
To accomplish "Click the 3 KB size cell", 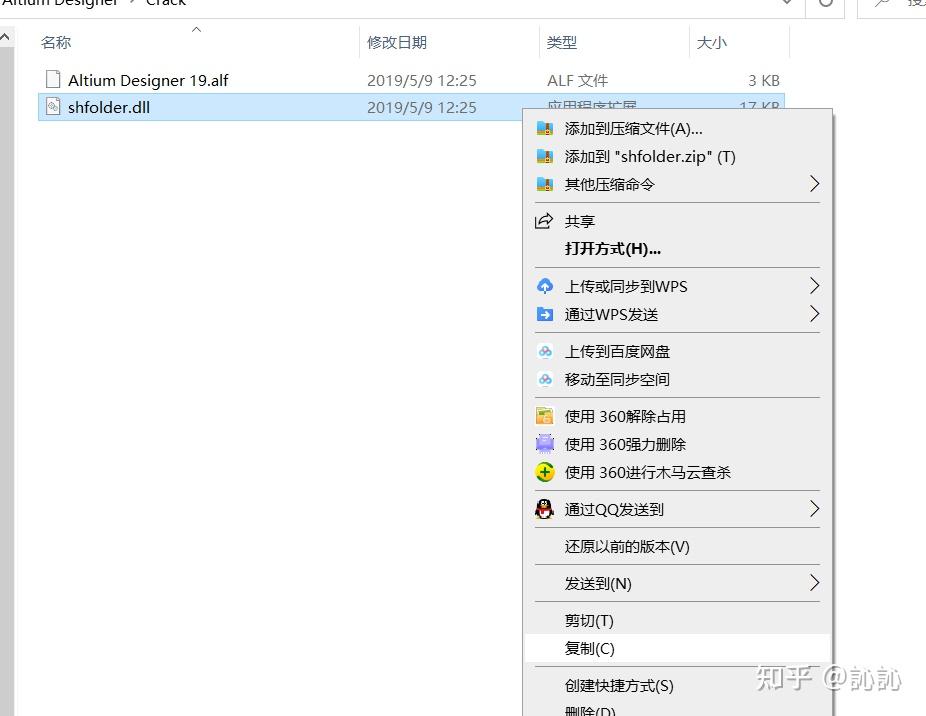I will pyautogui.click(x=764, y=80).
